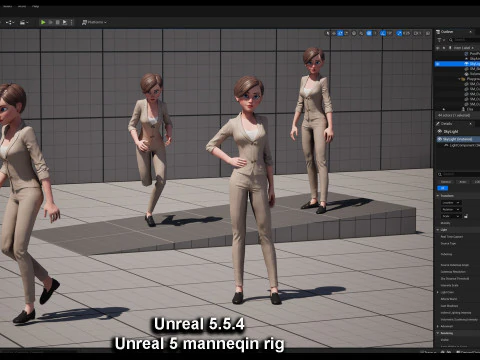The image size is (480, 360).
Task: Toggle visibility of selected SkyLight row
Action: [x=438, y=64]
